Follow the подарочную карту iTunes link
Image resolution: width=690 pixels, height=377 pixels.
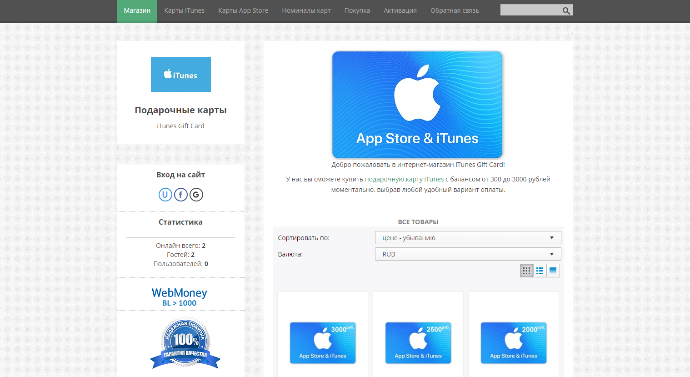(x=404, y=179)
